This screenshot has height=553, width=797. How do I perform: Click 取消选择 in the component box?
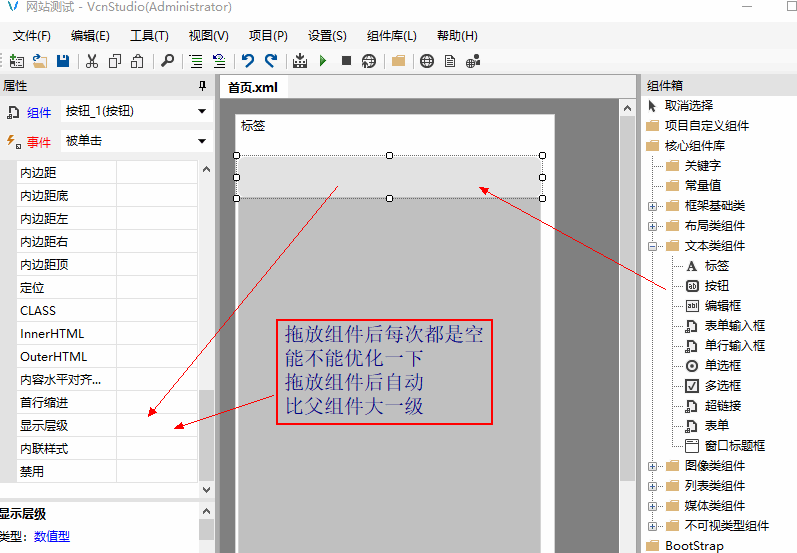688,106
